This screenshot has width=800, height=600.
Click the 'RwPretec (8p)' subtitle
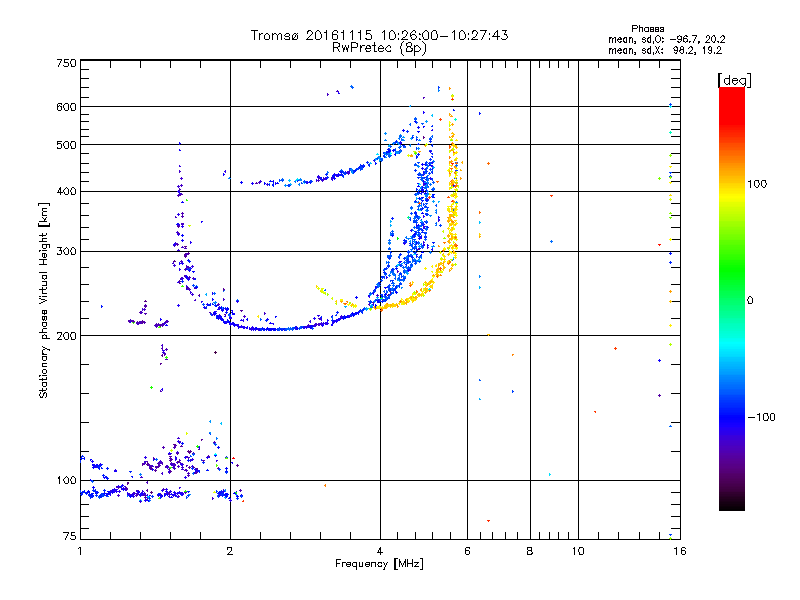(x=379, y=48)
